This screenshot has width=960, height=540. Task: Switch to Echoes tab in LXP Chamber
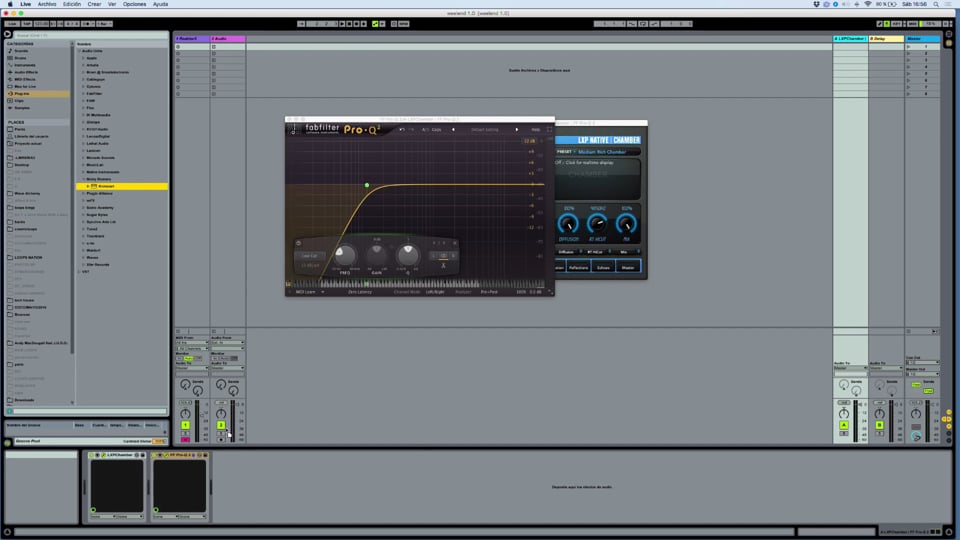click(x=604, y=268)
